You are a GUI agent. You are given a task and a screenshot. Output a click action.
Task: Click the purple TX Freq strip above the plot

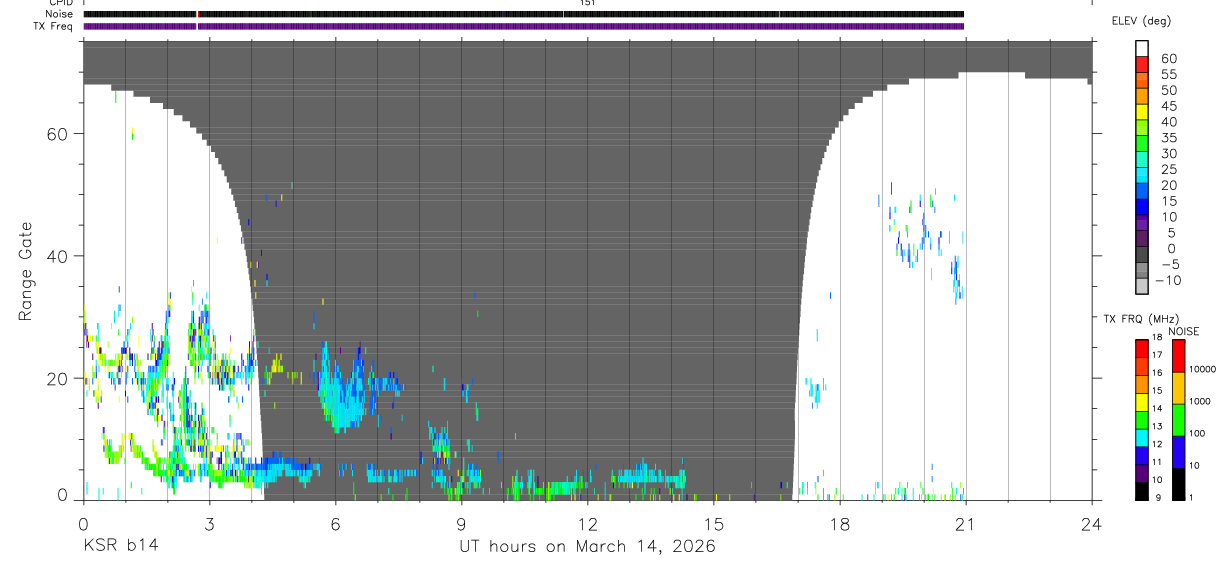coord(524,26)
